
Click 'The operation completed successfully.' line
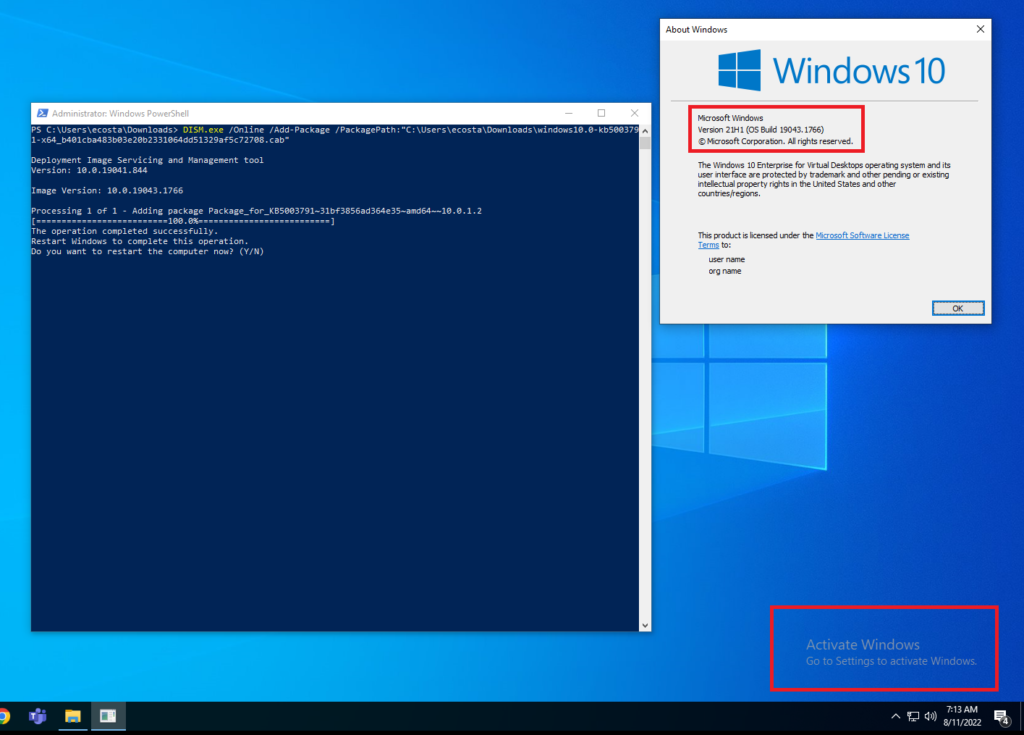pos(125,231)
